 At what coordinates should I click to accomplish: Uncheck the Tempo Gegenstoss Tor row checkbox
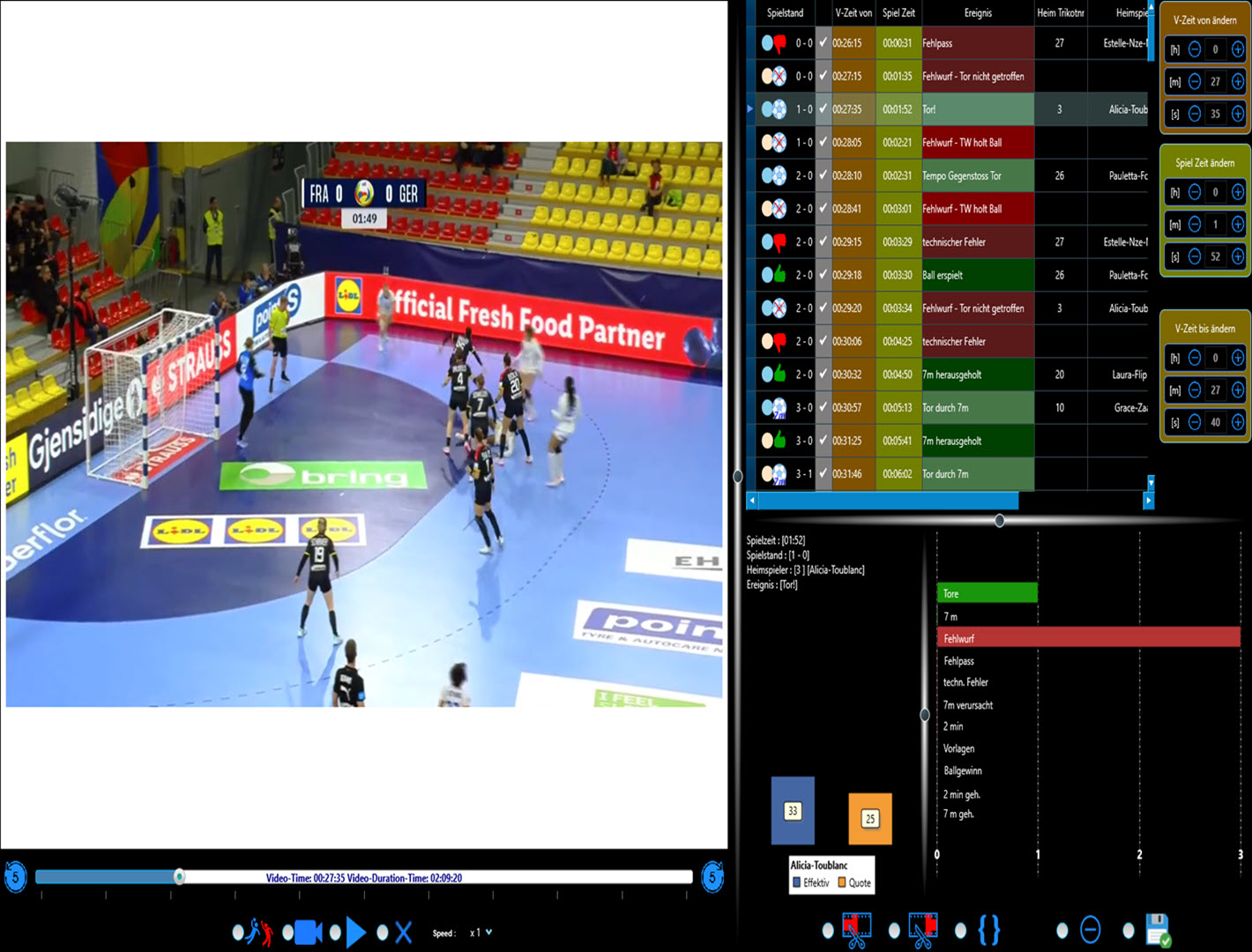(x=823, y=175)
